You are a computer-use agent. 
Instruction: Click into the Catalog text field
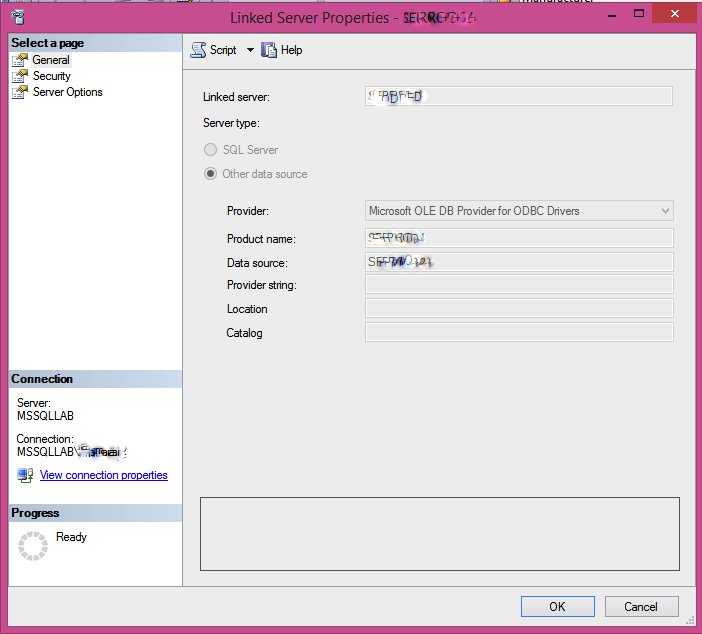click(x=519, y=333)
